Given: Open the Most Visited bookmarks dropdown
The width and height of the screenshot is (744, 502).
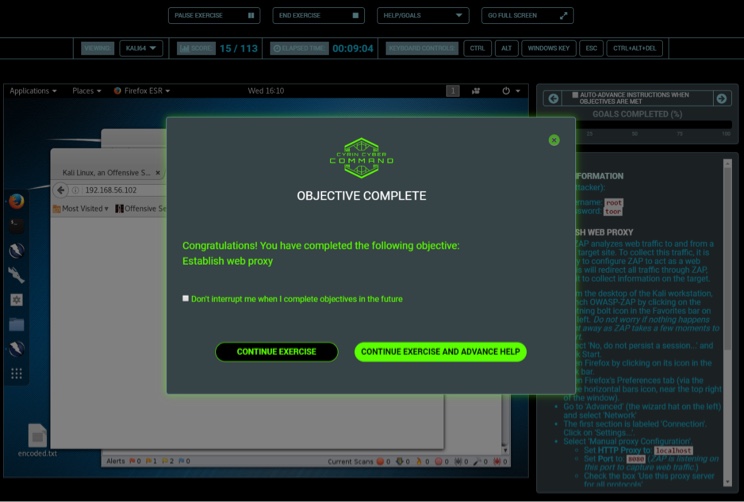Looking at the screenshot, I should click(81, 208).
